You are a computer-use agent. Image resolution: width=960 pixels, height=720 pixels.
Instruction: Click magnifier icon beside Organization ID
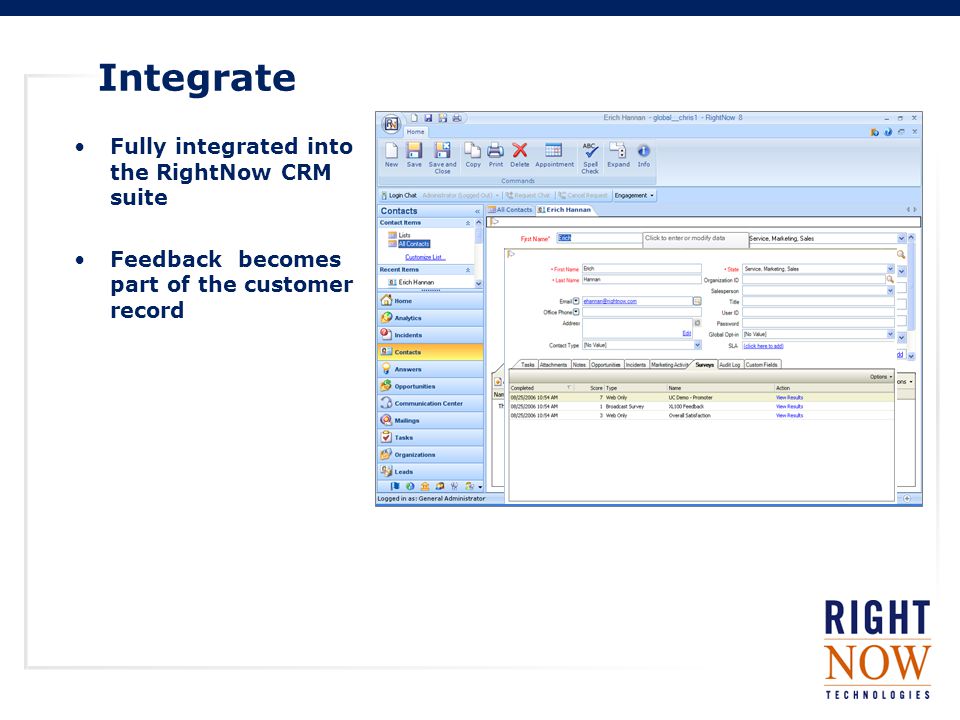coord(890,279)
